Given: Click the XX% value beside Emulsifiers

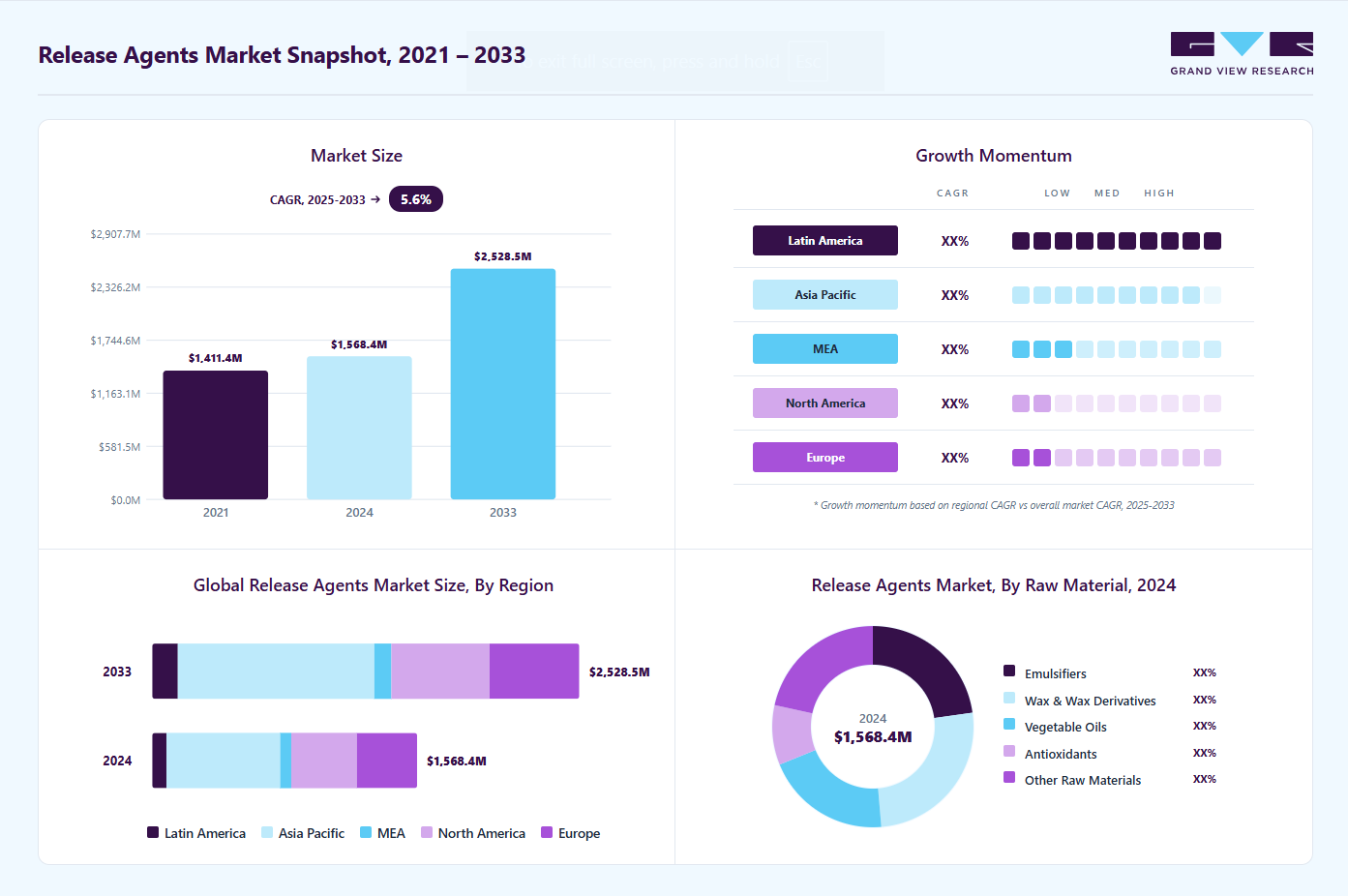Looking at the screenshot, I should tap(1205, 672).
